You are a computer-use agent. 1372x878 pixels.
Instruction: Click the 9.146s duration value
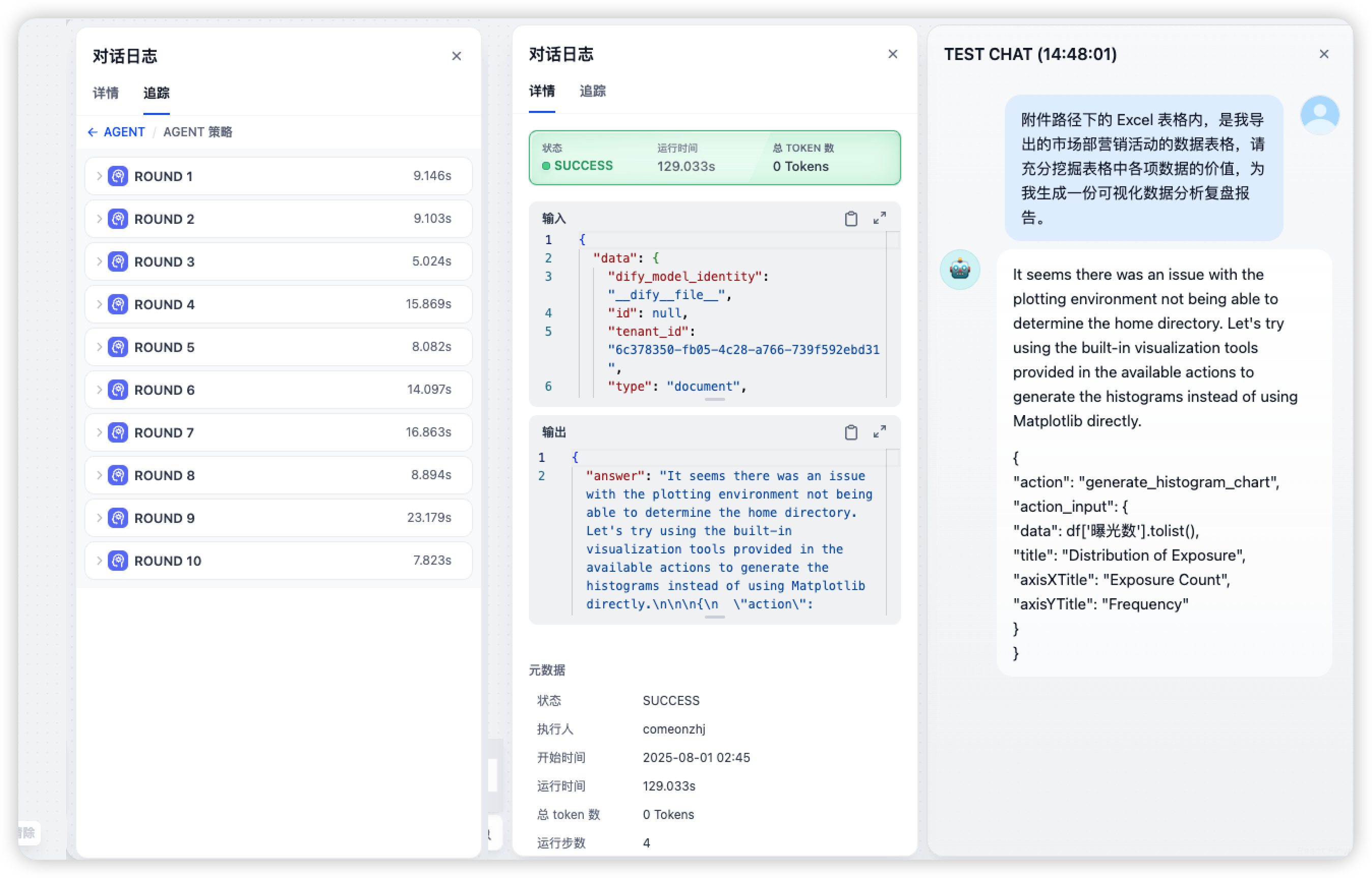(432, 175)
